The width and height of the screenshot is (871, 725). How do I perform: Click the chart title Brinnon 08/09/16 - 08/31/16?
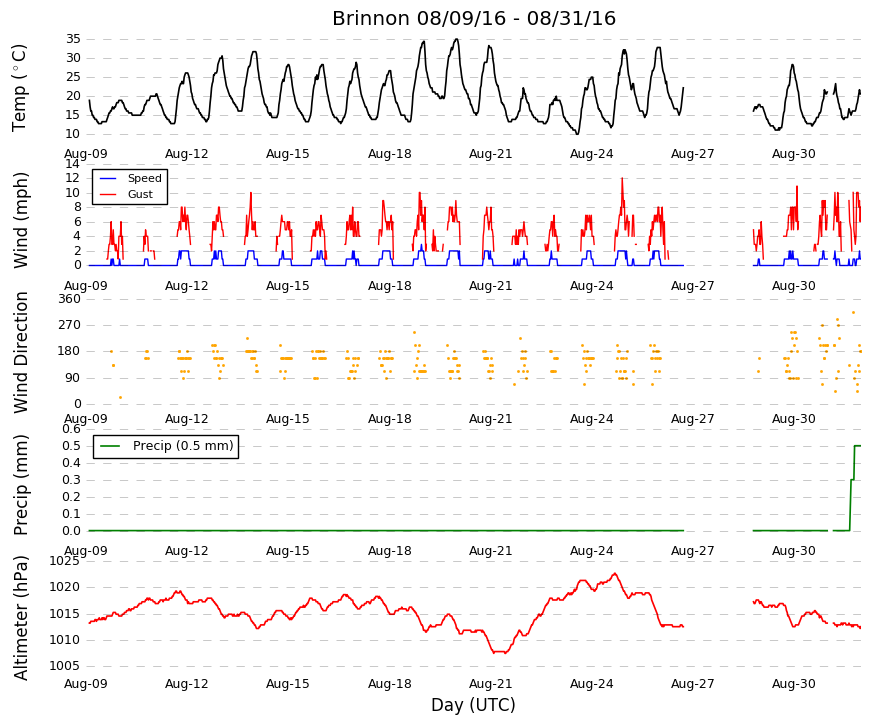[x=474, y=18]
